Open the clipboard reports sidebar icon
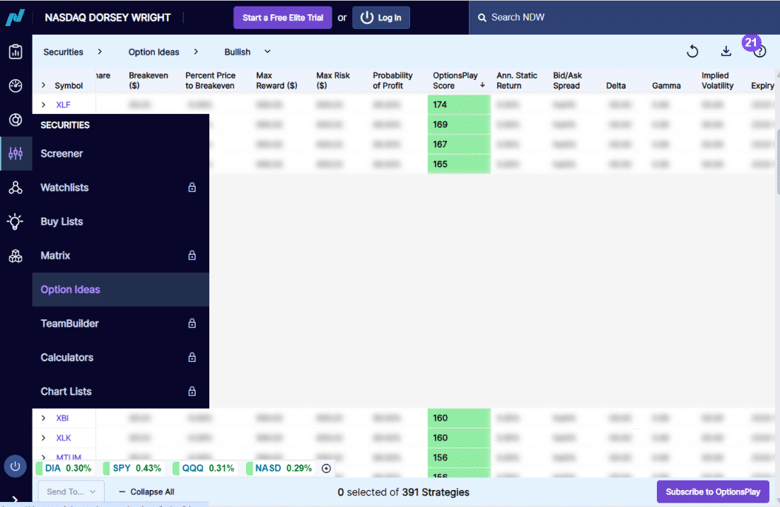 (x=15, y=51)
